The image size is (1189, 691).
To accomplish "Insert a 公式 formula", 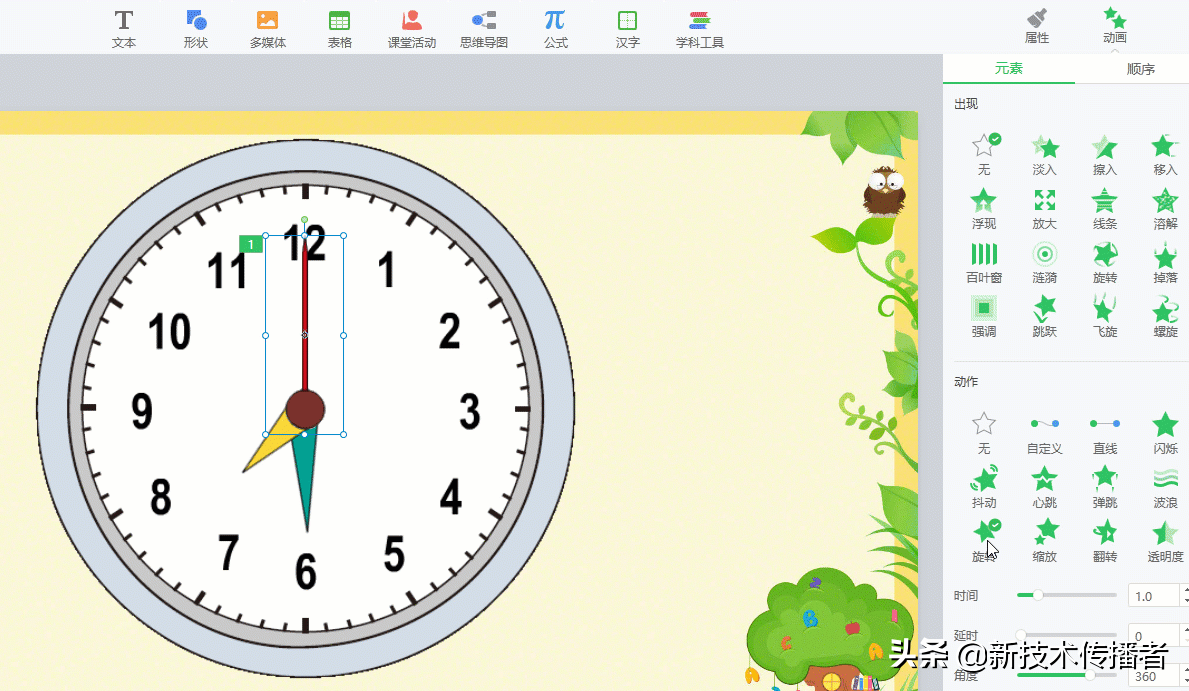I will pyautogui.click(x=556, y=29).
